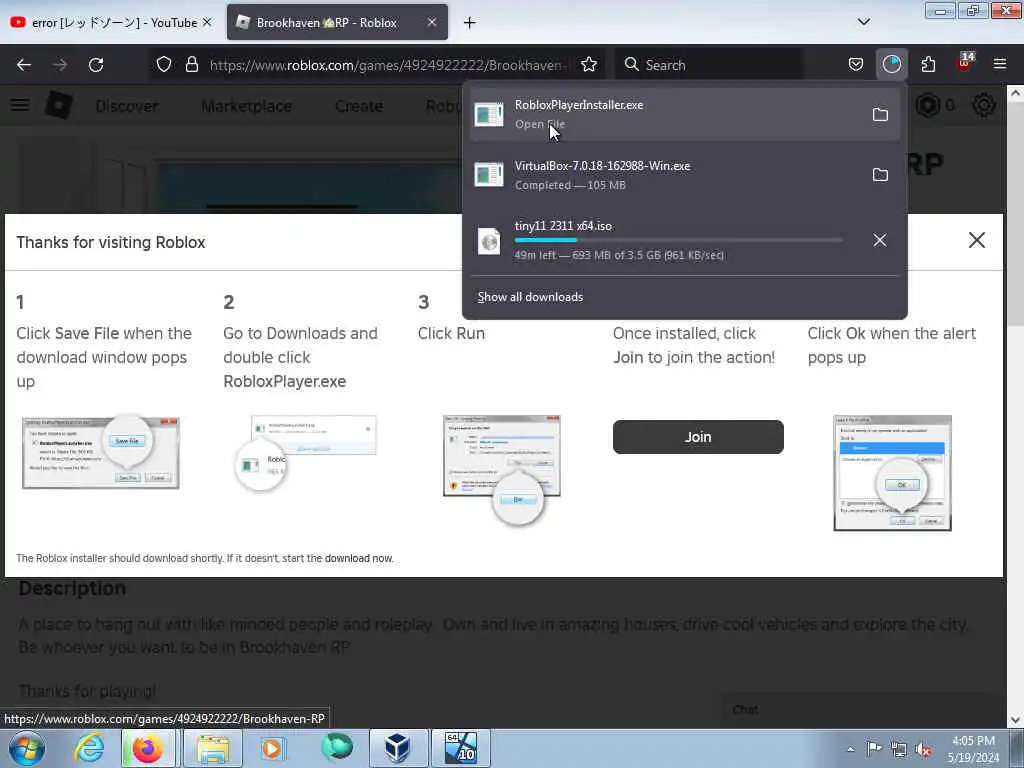Close the YouTube tab

(x=207, y=22)
